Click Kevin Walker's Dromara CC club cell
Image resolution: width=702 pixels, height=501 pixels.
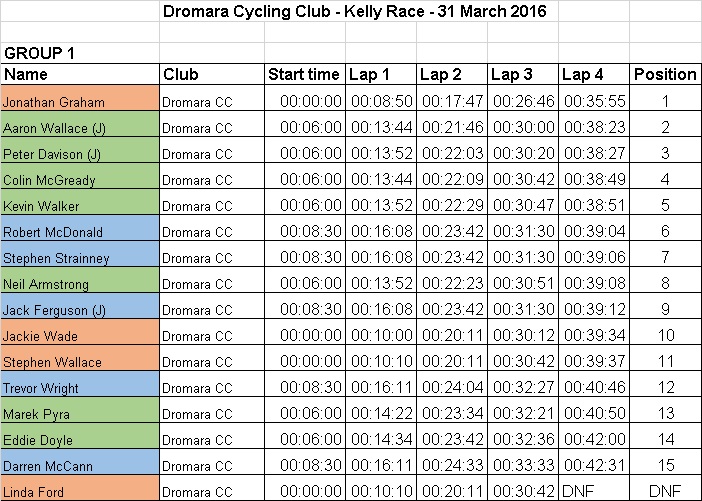pyautogui.click(x=212, y=202)
